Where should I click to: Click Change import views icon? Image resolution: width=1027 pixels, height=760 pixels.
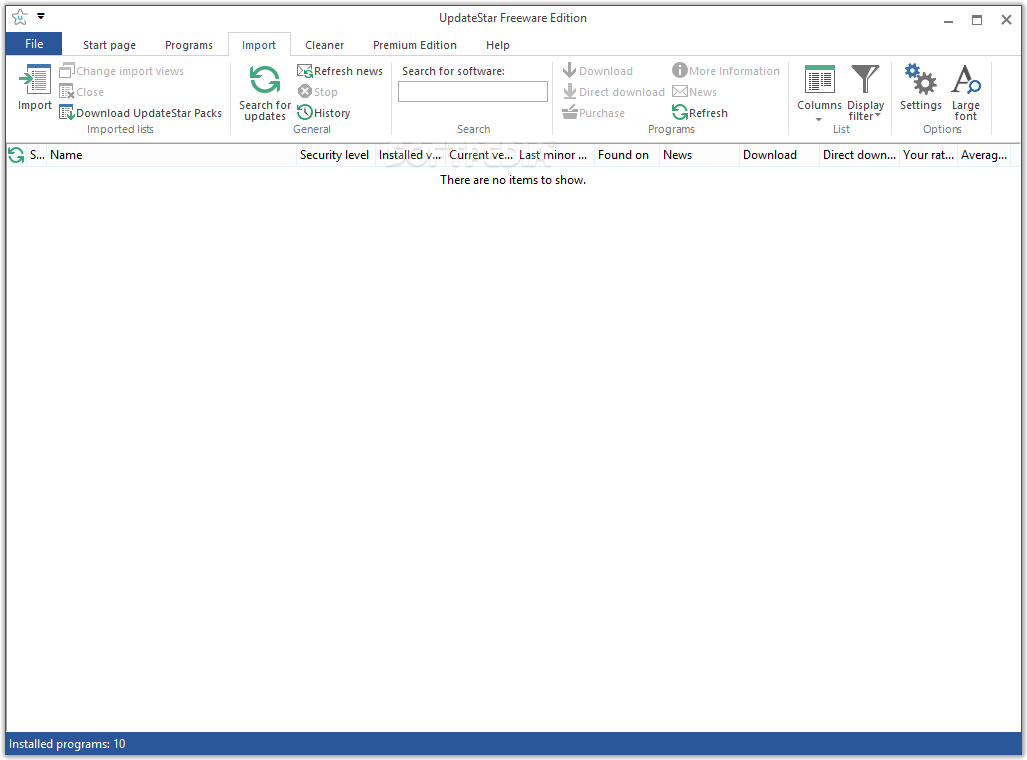coord(67,71)
